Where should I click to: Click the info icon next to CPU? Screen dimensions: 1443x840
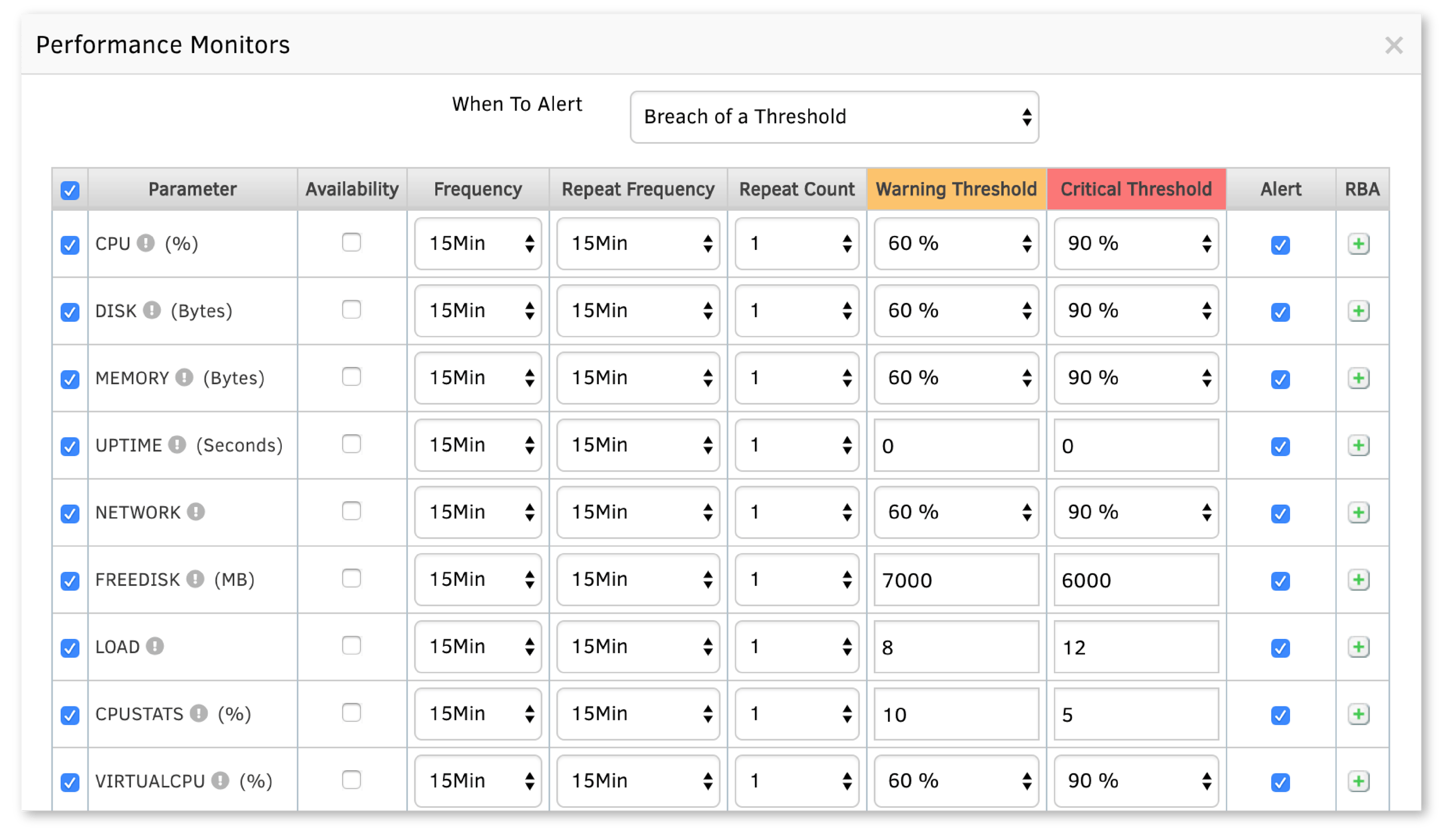[x=146, y=243]
